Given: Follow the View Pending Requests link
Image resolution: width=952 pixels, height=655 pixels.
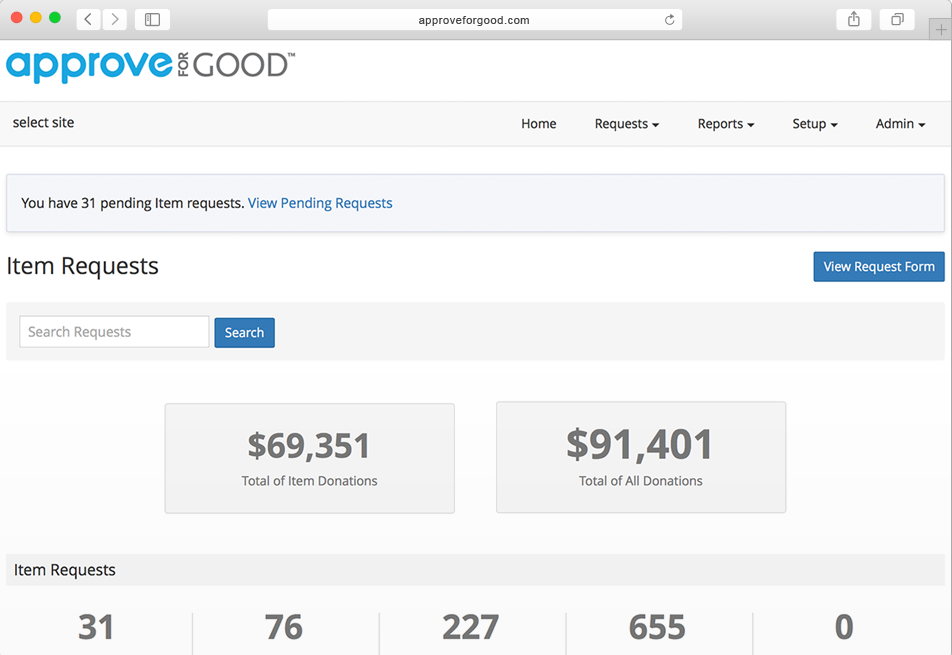Looking at the screenshot, I should pyautogui.click(x=320, y=203).
